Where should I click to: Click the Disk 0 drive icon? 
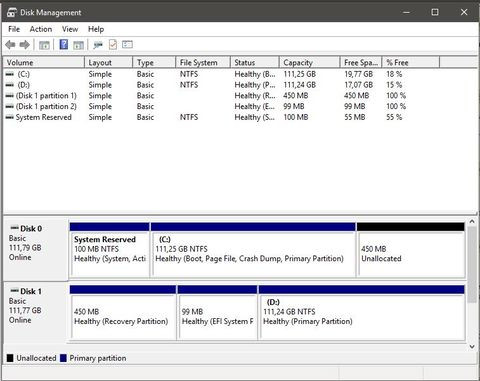click(14, 228)
